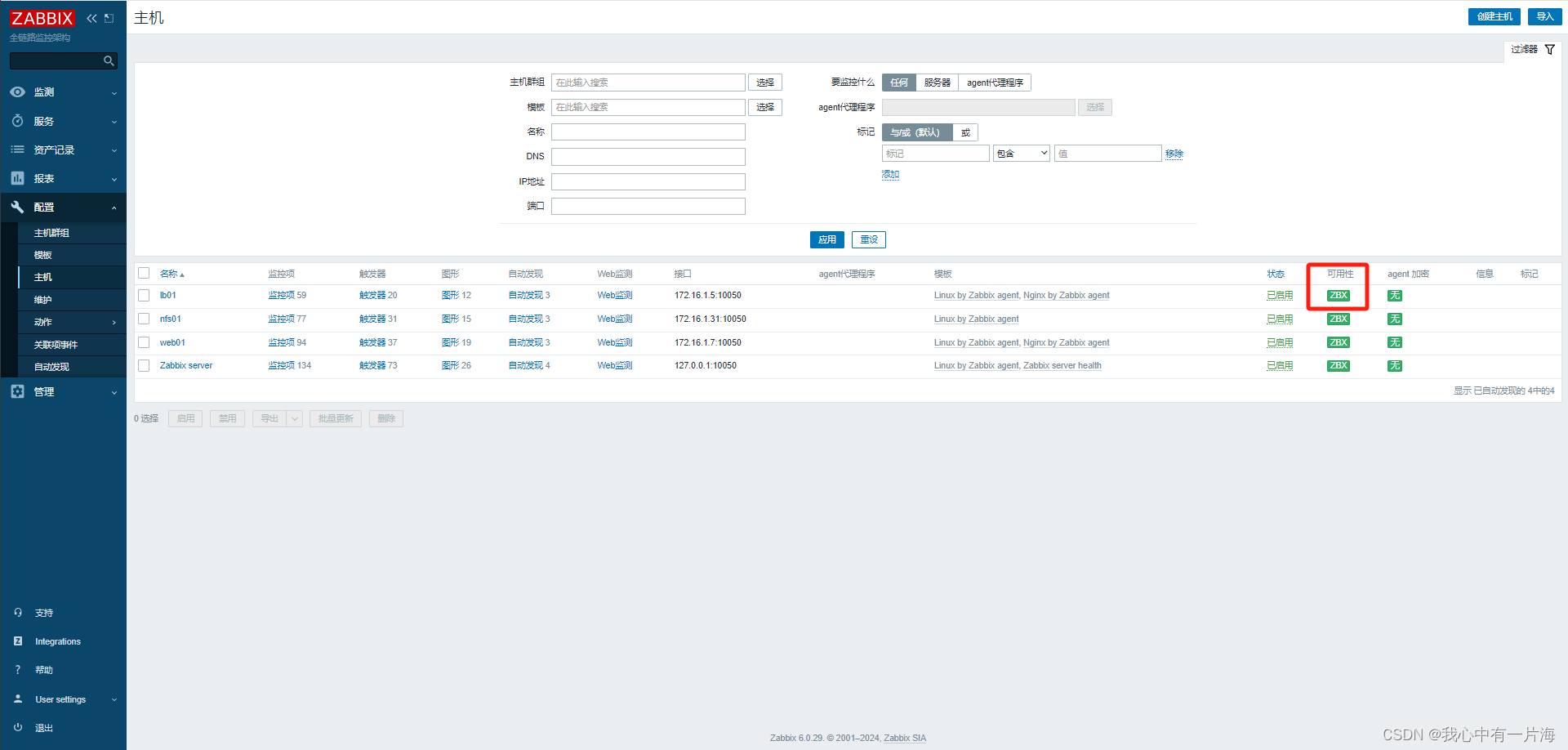Viewport: 1568px width, 750px height.
Task: Open the tag operator 包含 dropdown
Action: pyautogui.click(x=1022, y=154)
